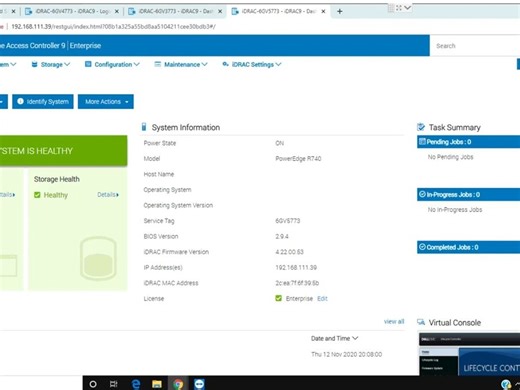The width and height of the screenshot is (520, 390).
Task: Click the Task Summary icon
Action: (x=421, y=127)
